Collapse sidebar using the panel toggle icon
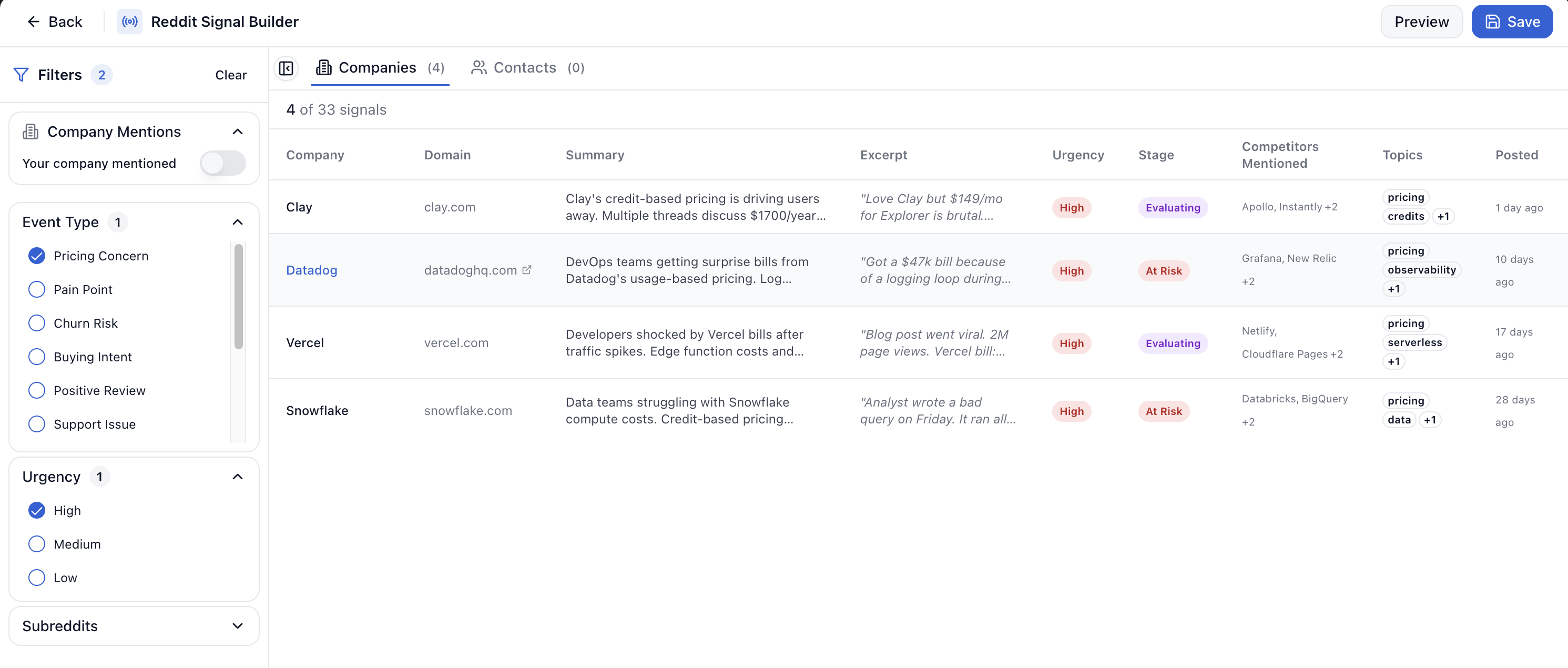Screen dimensions: 1568x668 pyautogui.click(x=286, y=68)
